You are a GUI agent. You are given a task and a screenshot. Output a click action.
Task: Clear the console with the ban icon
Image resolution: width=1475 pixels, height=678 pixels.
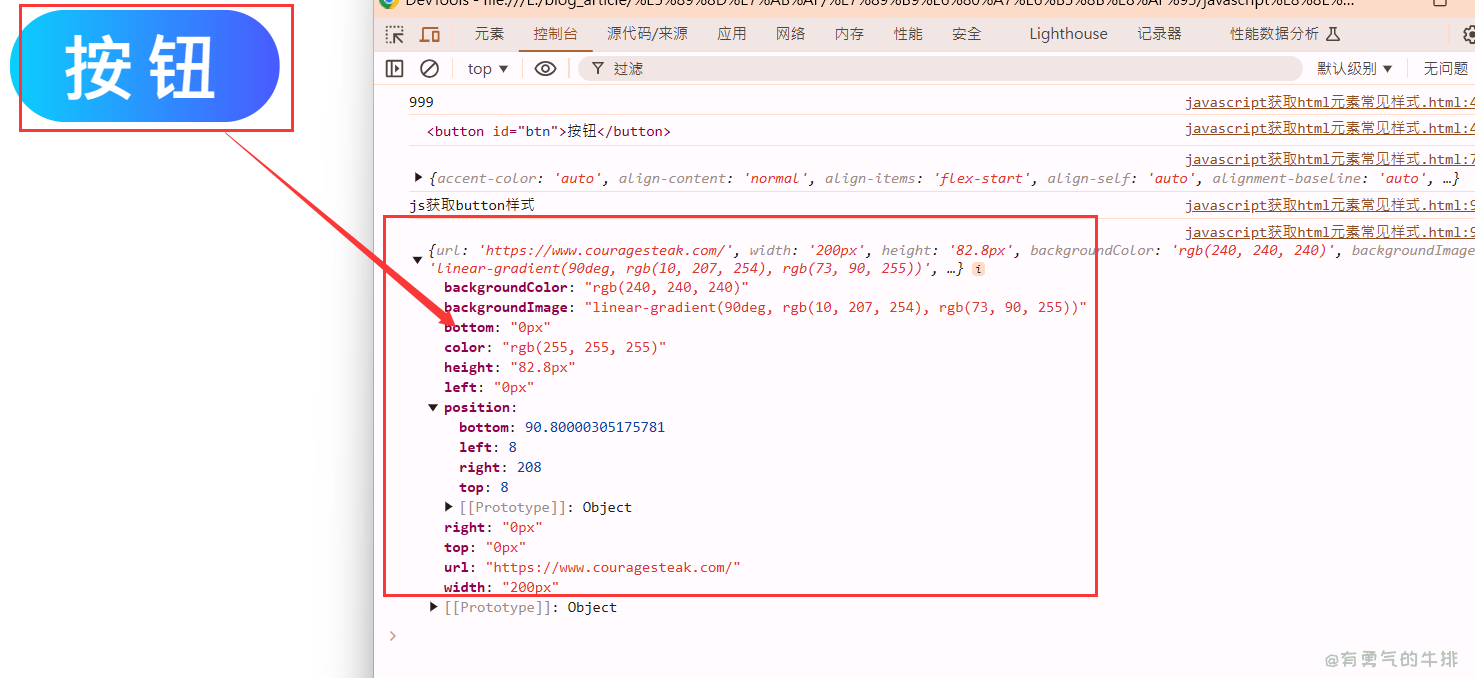click(429, 68)
